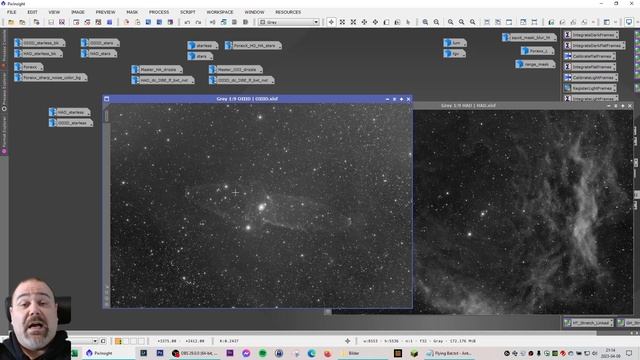Open the Gray channel dropdown
Viewport: 640px width, 360px height.
[289, 22]
